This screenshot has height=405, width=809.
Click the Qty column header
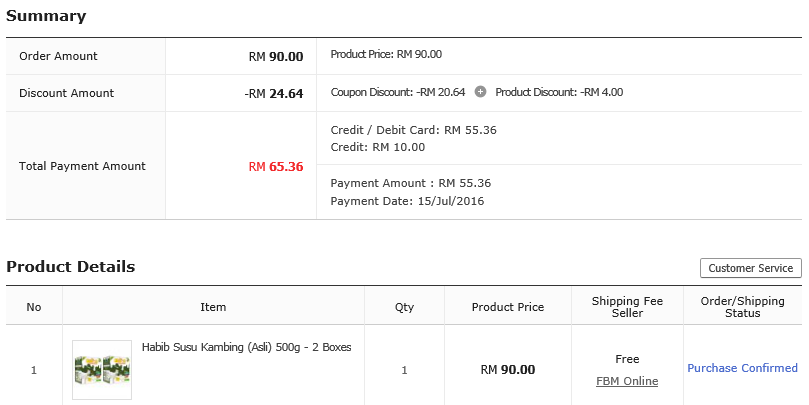(404, 307)
